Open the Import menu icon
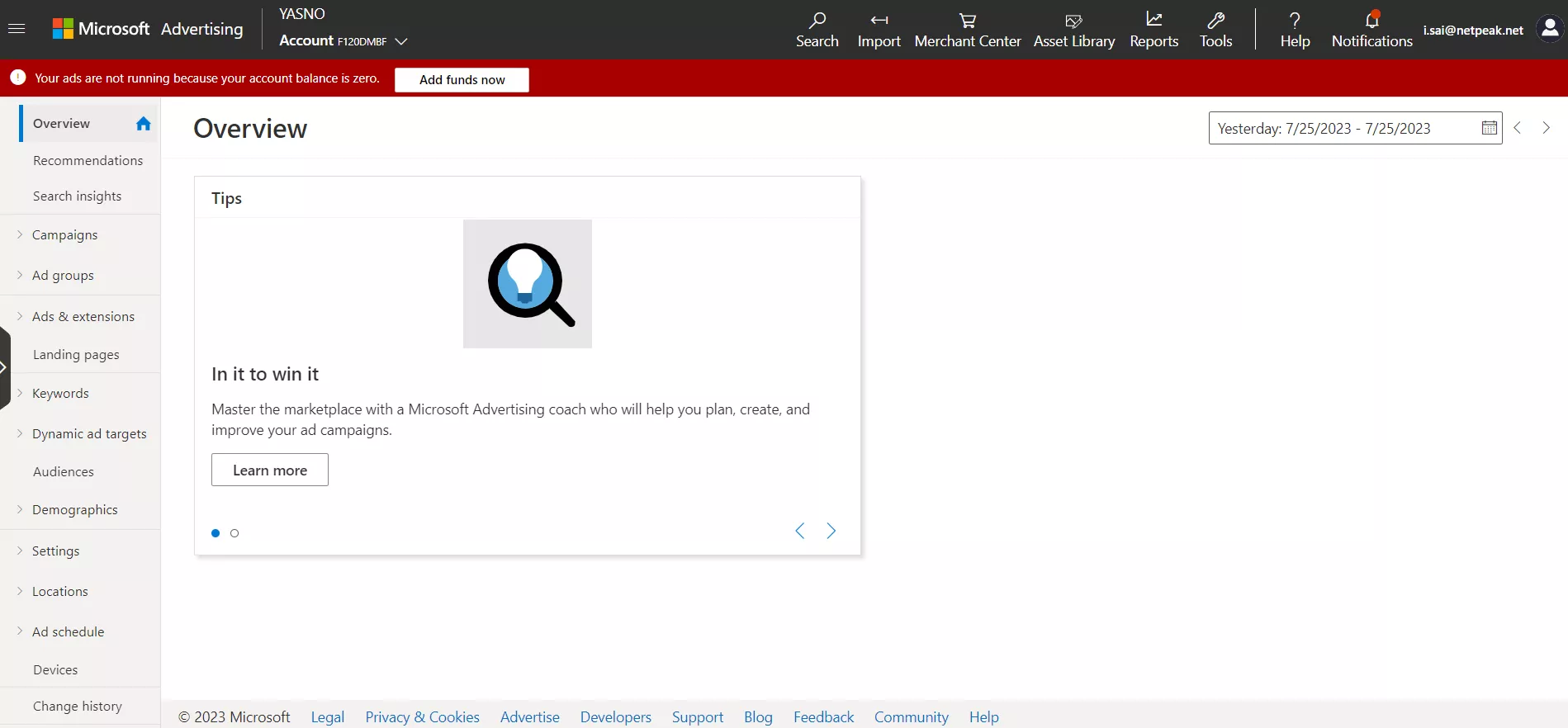The height and width of the screenshot is (728, 1568). click(879, 20)
